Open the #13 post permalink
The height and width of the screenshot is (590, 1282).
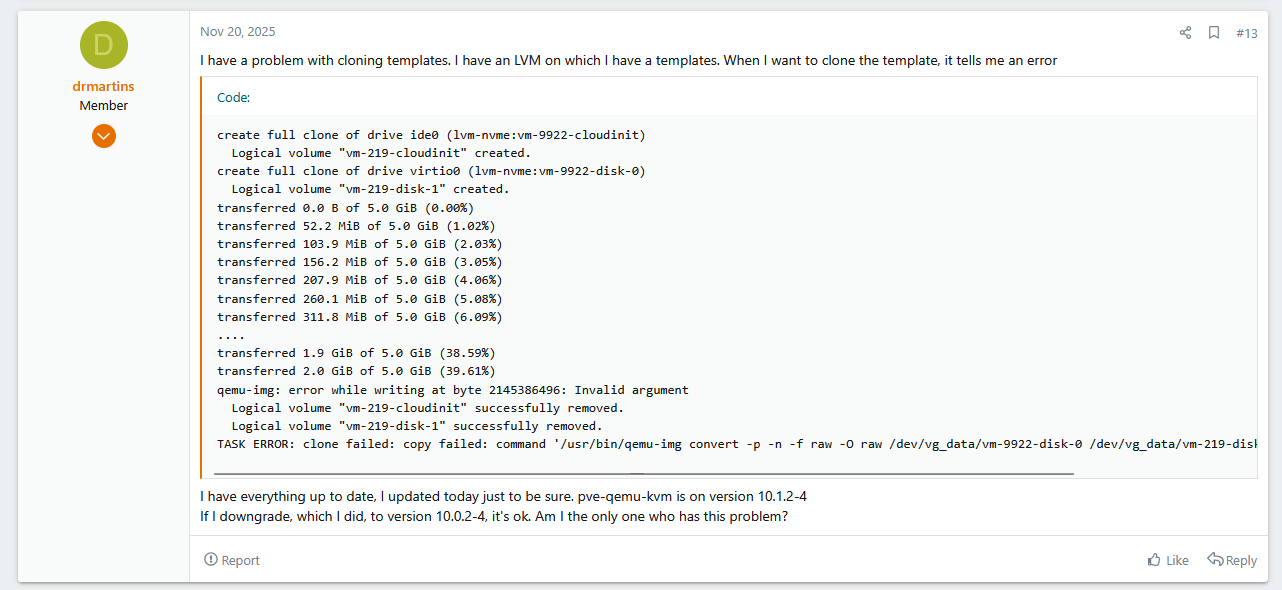coord(1246,33)
